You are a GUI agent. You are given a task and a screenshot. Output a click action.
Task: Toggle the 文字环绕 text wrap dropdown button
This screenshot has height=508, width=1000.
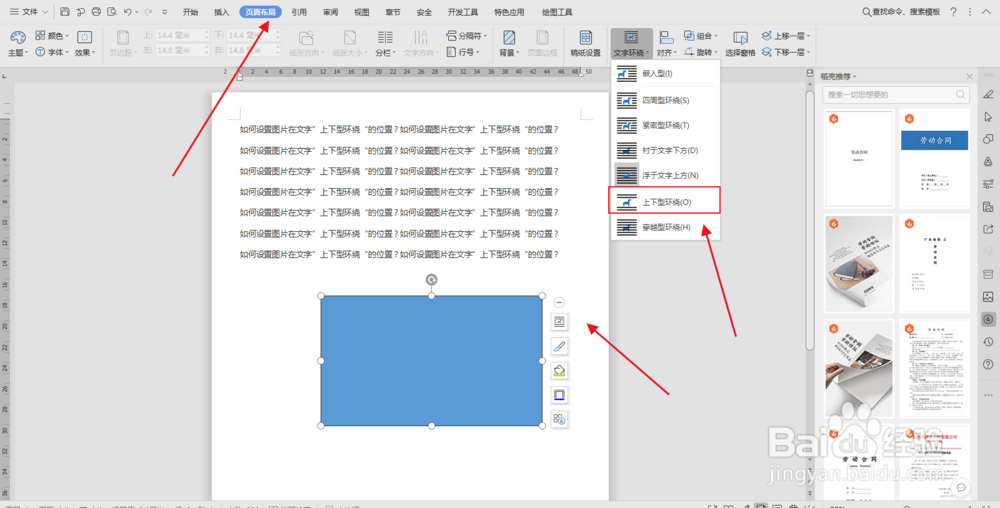pos(631,44)
